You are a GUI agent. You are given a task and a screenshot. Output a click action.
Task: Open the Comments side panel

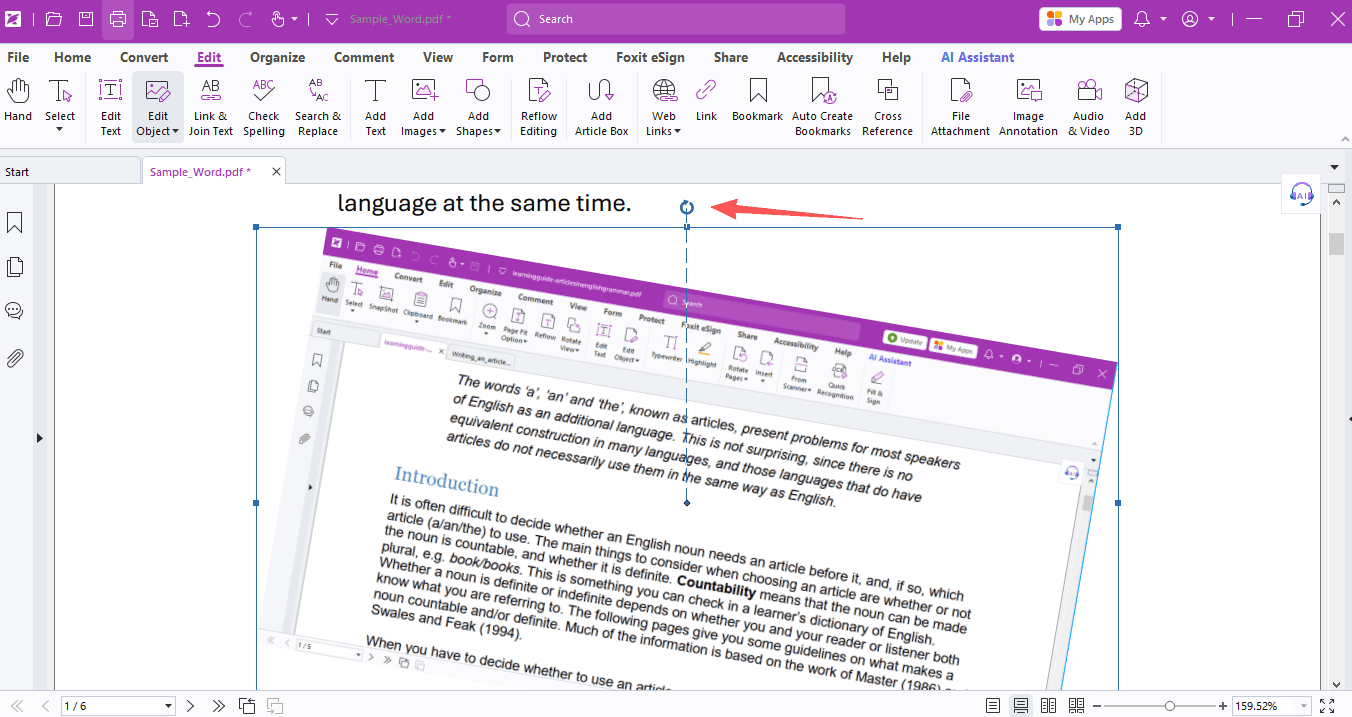tap(15, 311)
